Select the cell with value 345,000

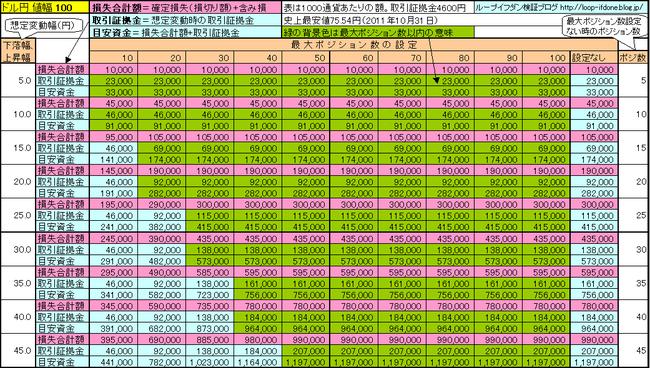point(114,306)
